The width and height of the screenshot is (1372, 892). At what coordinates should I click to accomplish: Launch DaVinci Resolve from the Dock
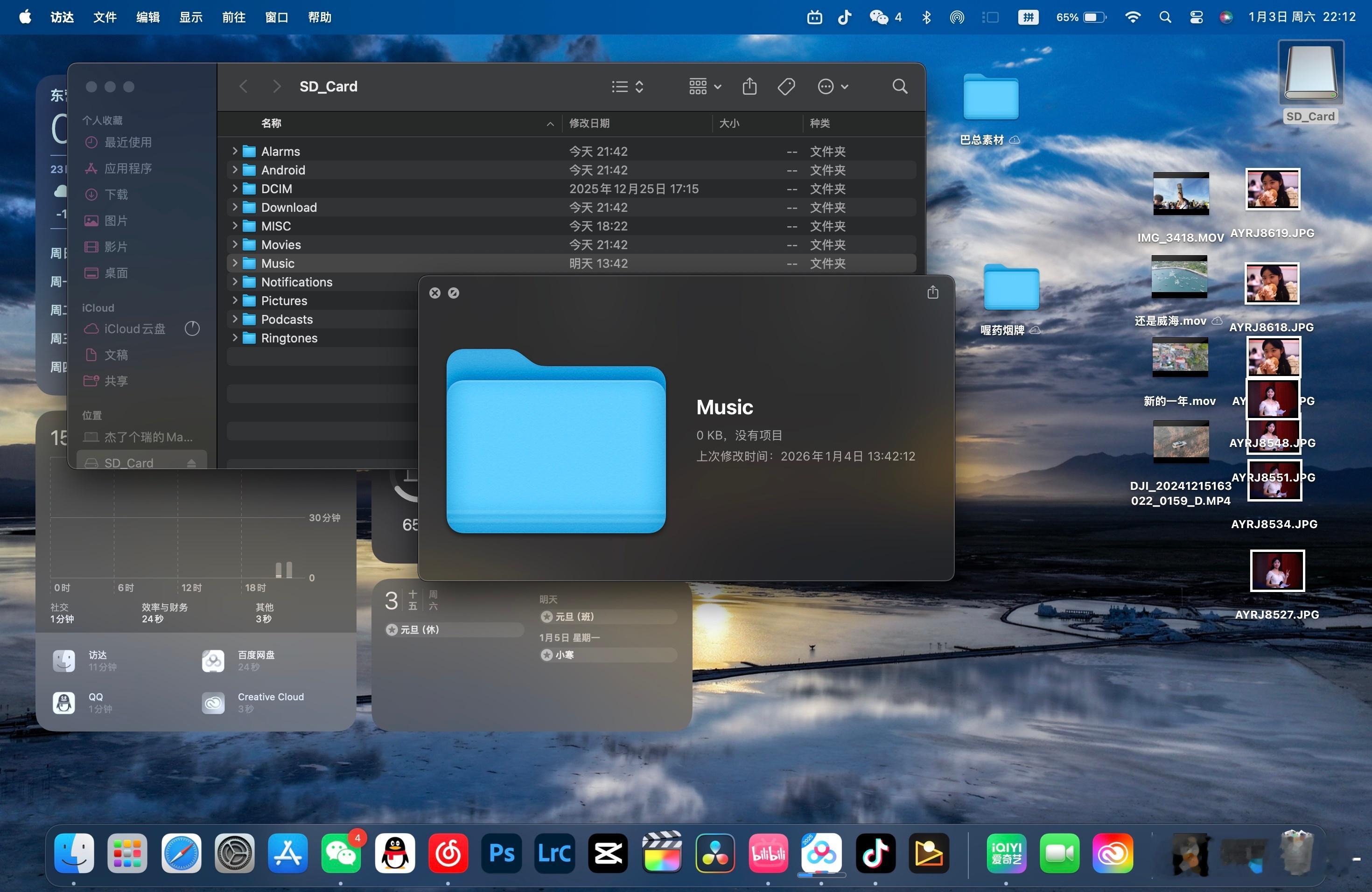pos(715,853)
